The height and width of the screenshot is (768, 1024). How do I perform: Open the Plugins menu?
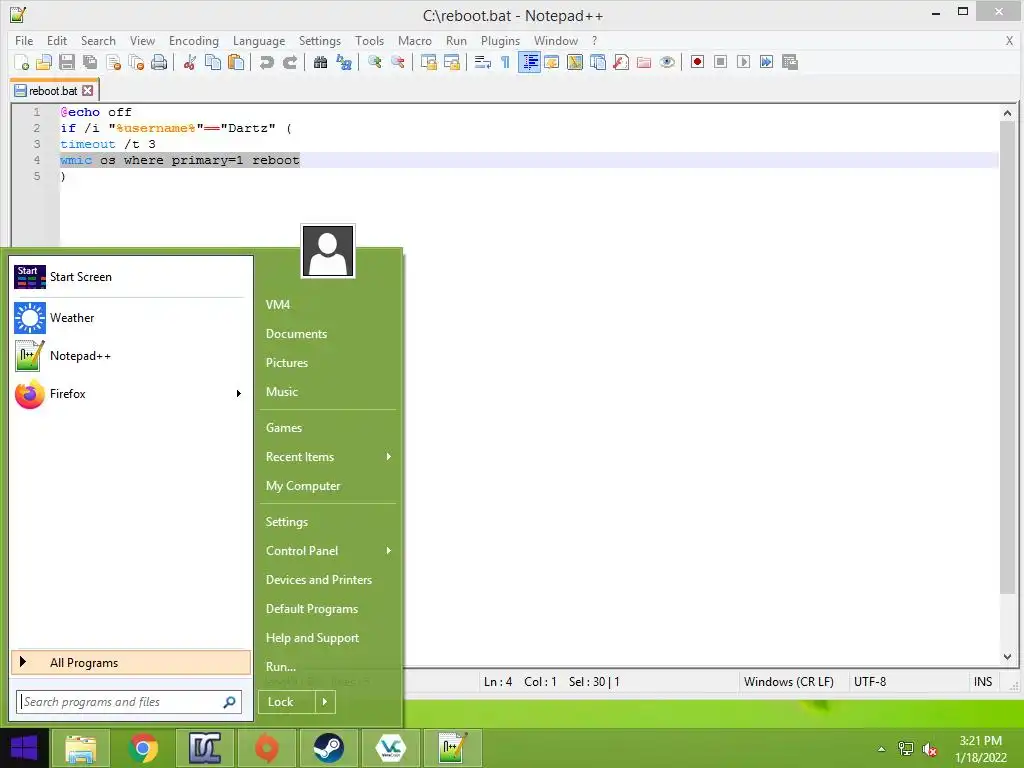point(500,40)
